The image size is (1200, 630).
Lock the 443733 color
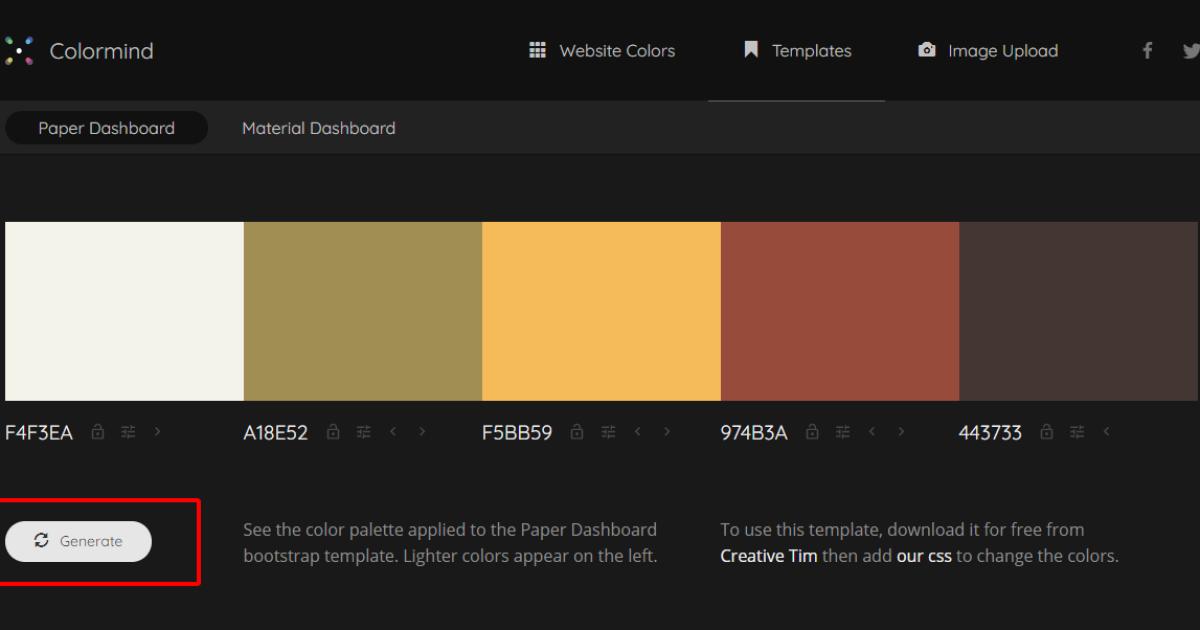(1046, 431)
